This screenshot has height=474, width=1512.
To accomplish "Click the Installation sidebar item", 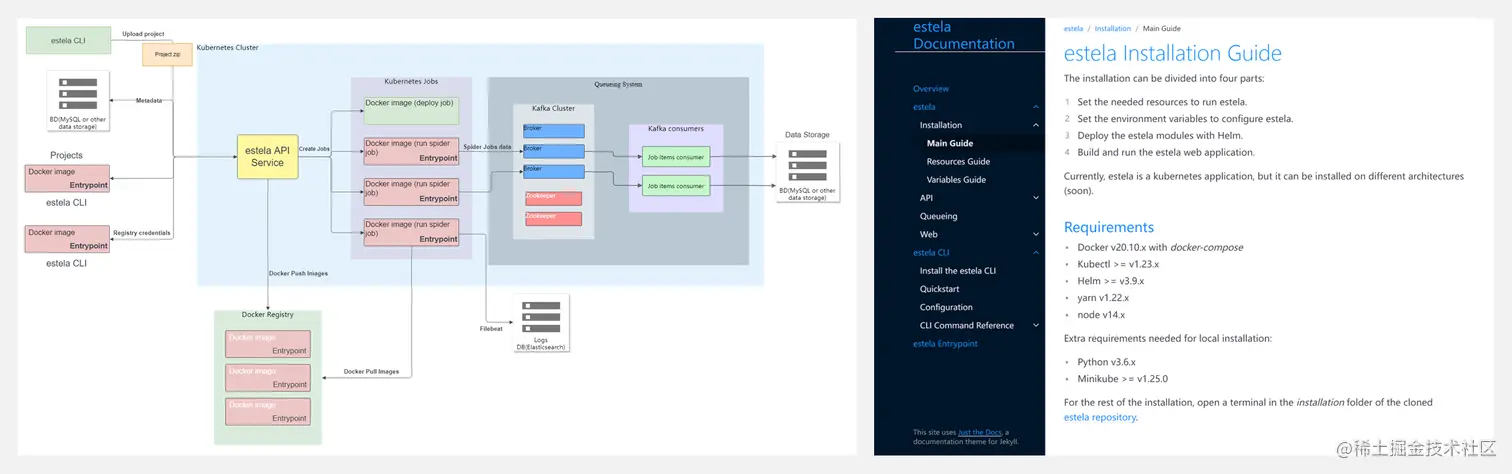I will 941,125.
